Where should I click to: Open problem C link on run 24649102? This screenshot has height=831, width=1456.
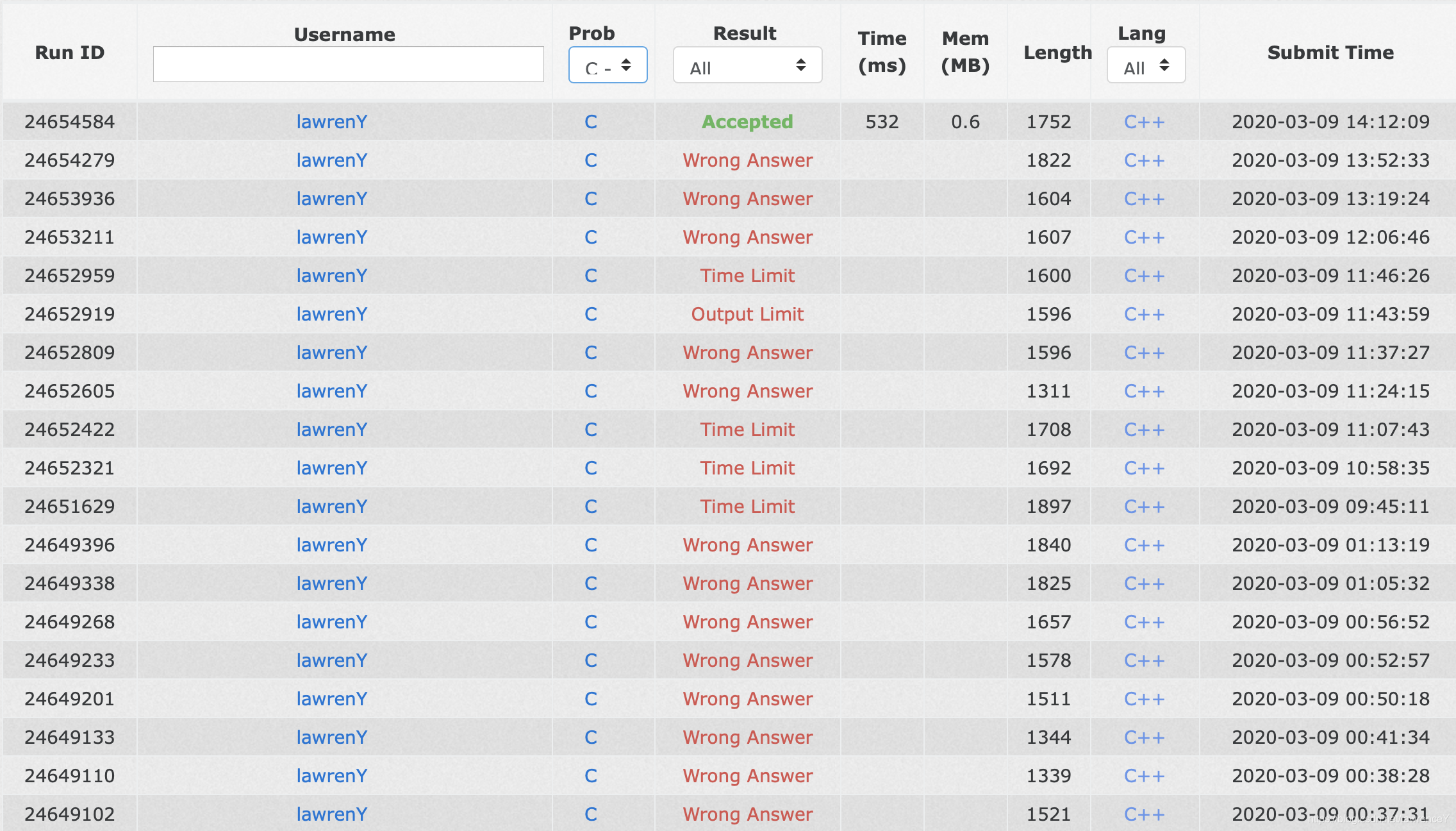point(591,814)
